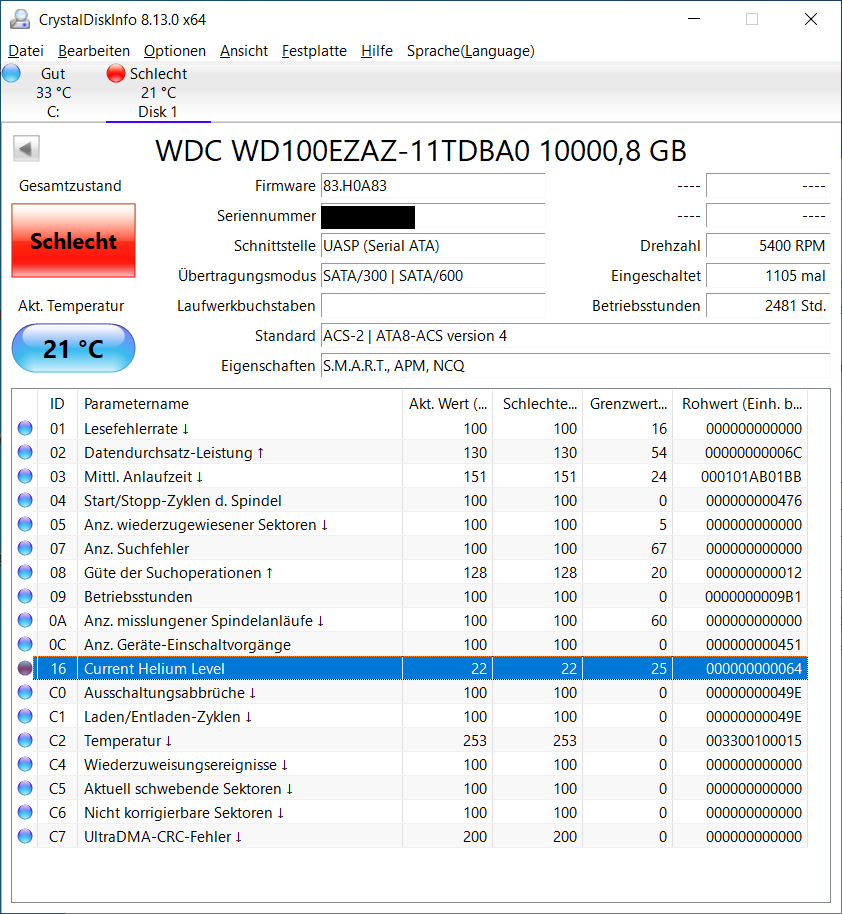The height and width of the screenshot is (914, 842).
Task: Click the Schlechte... column header
Action: coord(538,404)
